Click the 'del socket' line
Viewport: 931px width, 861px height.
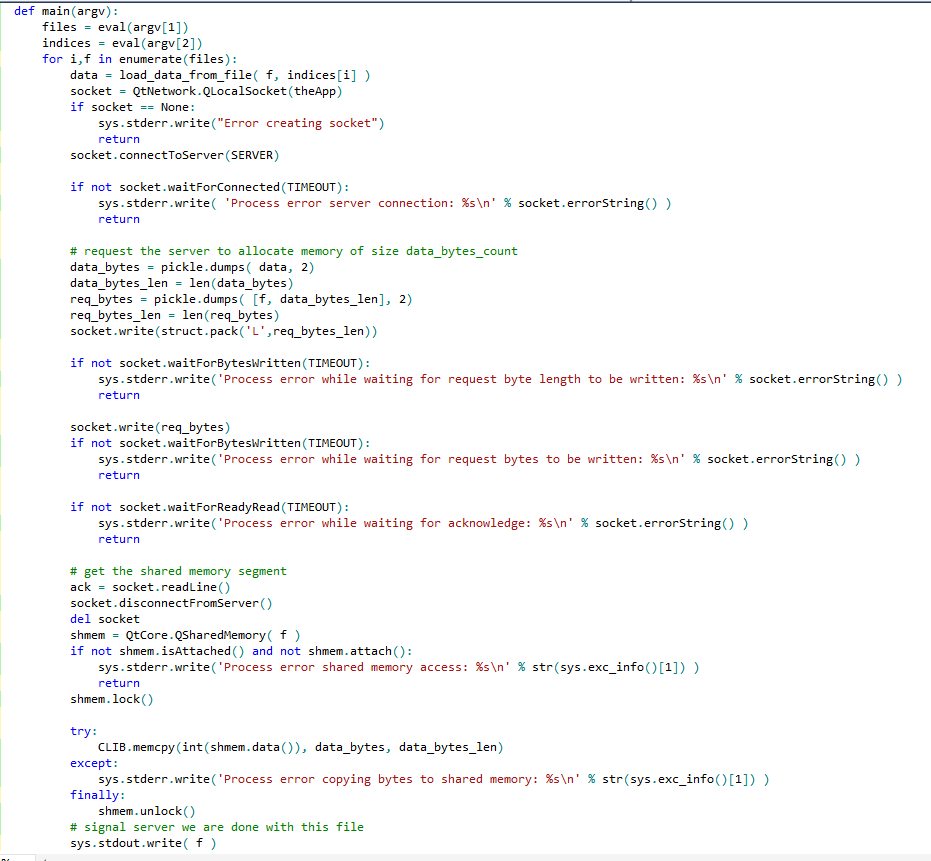(105, 619)
